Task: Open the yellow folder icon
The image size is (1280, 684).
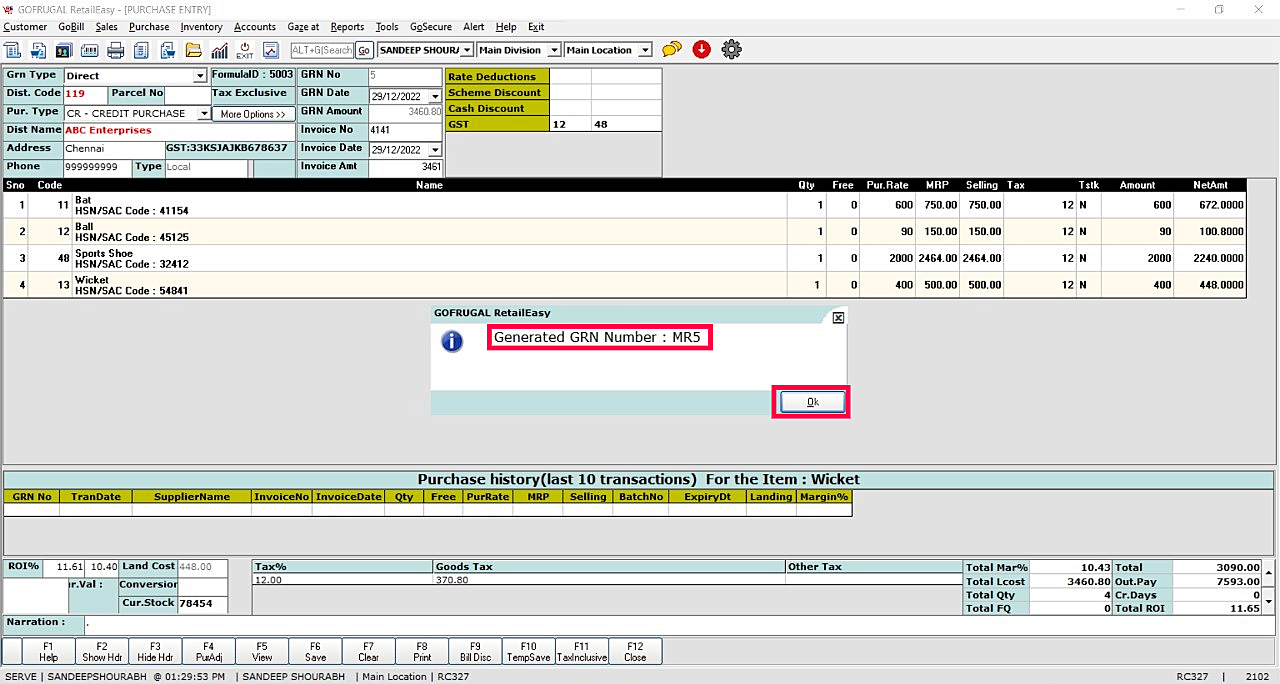Action: [193, 50]
